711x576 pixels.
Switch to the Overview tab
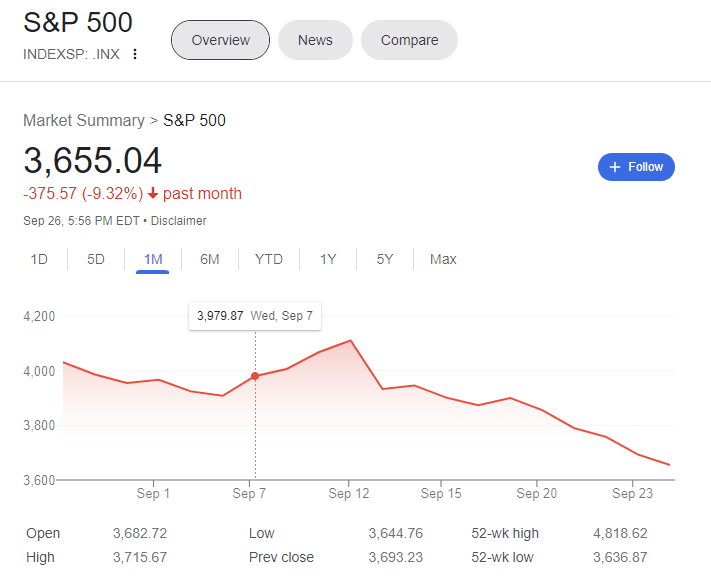click(x=220, y=40)
